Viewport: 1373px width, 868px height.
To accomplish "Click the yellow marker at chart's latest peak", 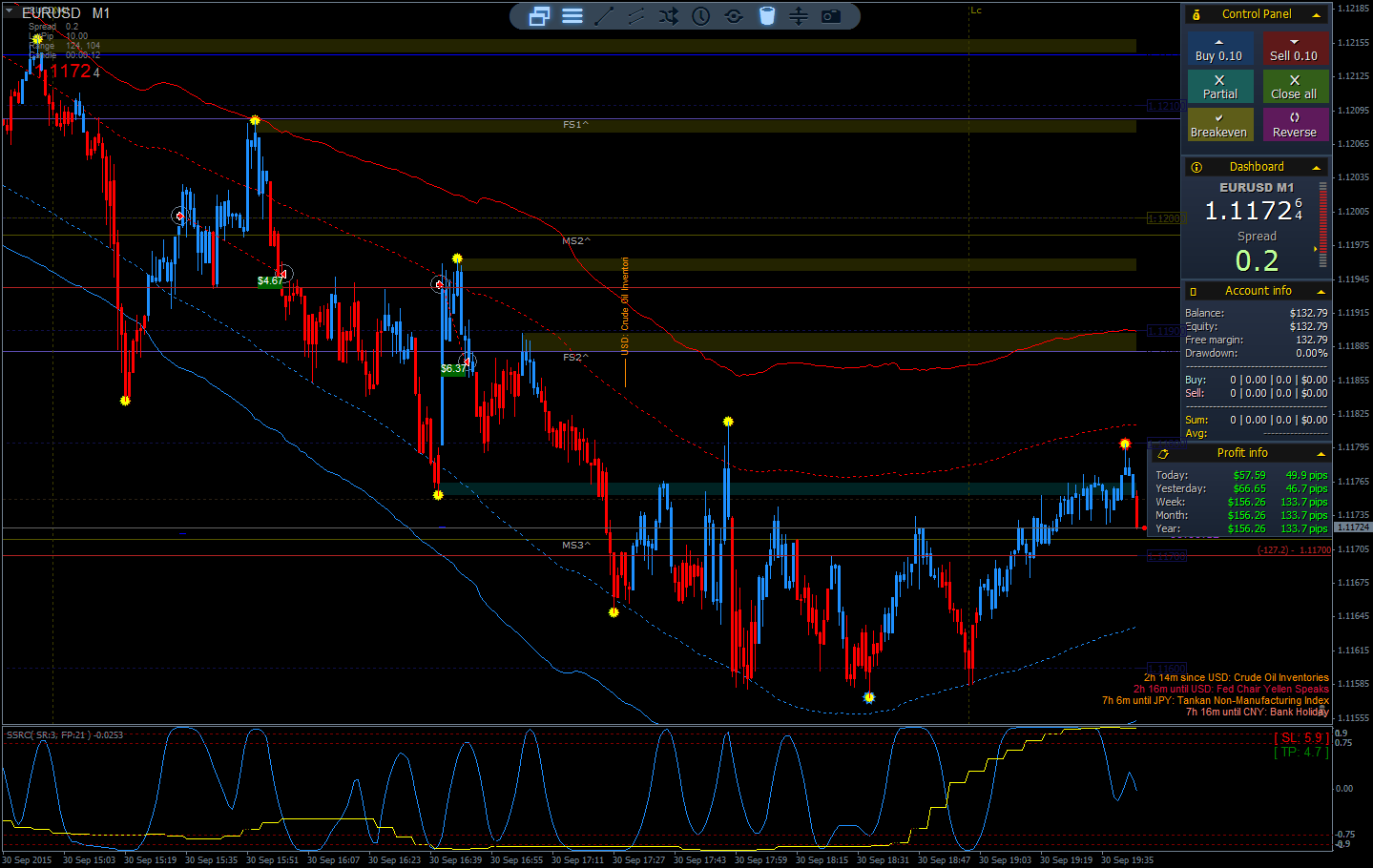I will tap(1125, 444).
